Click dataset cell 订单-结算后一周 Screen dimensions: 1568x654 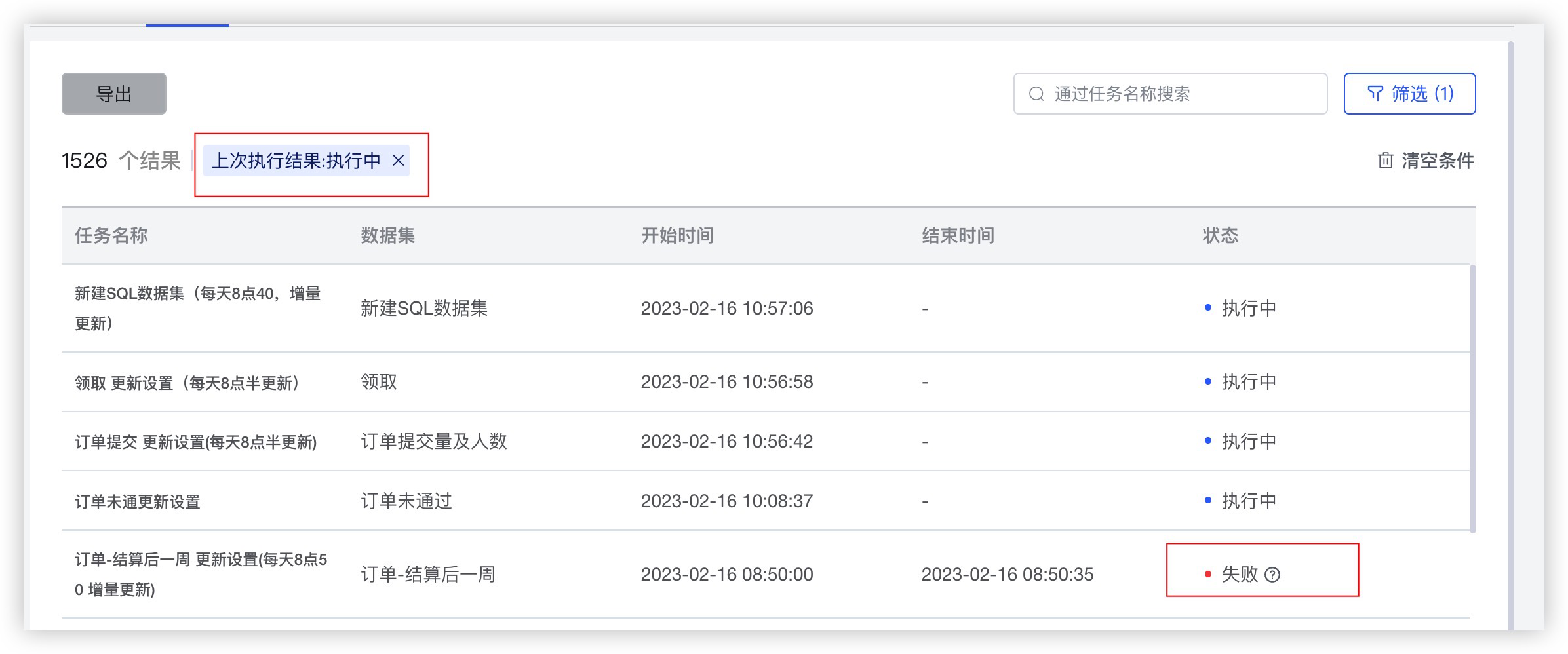[x=428, y=575]
